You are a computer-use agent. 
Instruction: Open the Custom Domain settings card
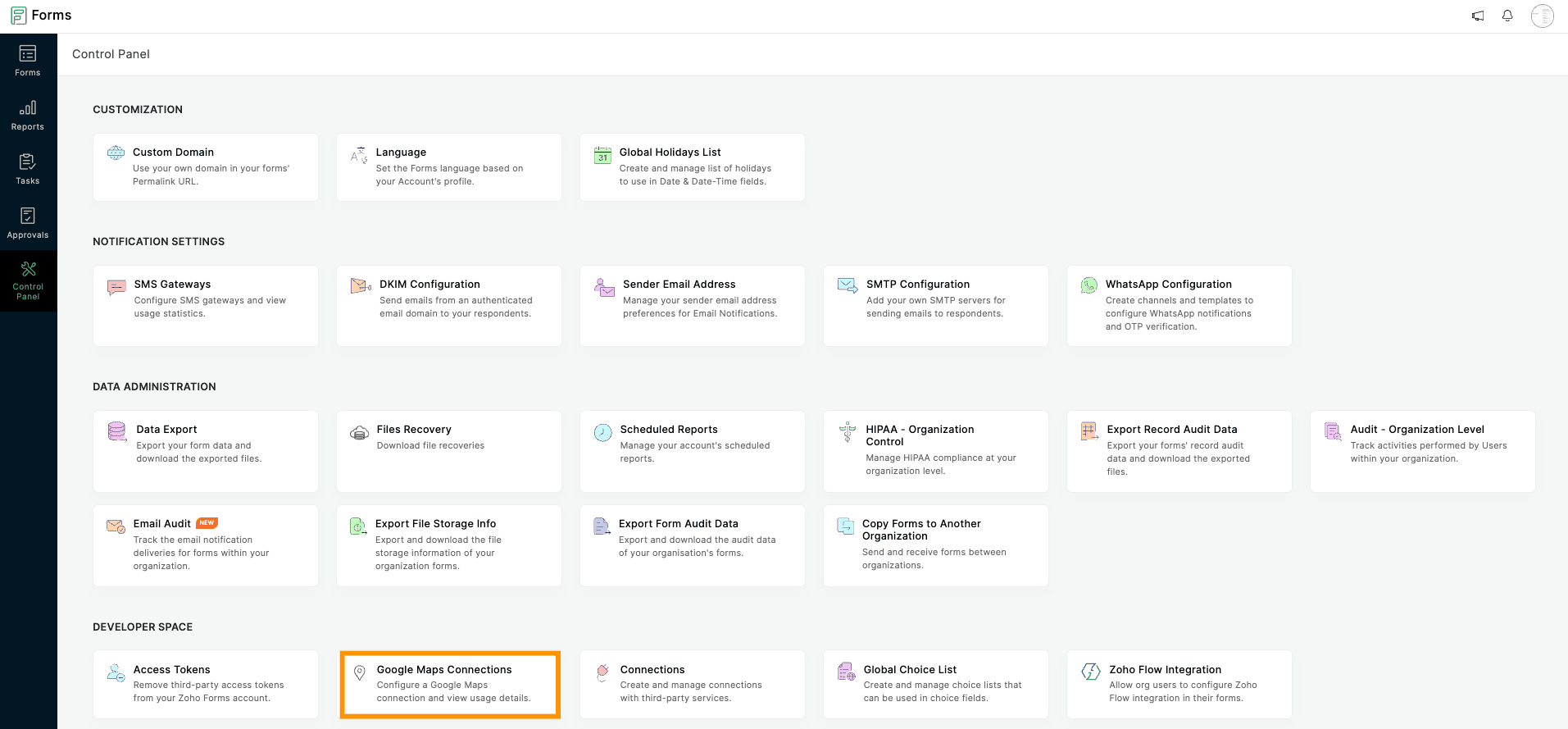(205, 166)
